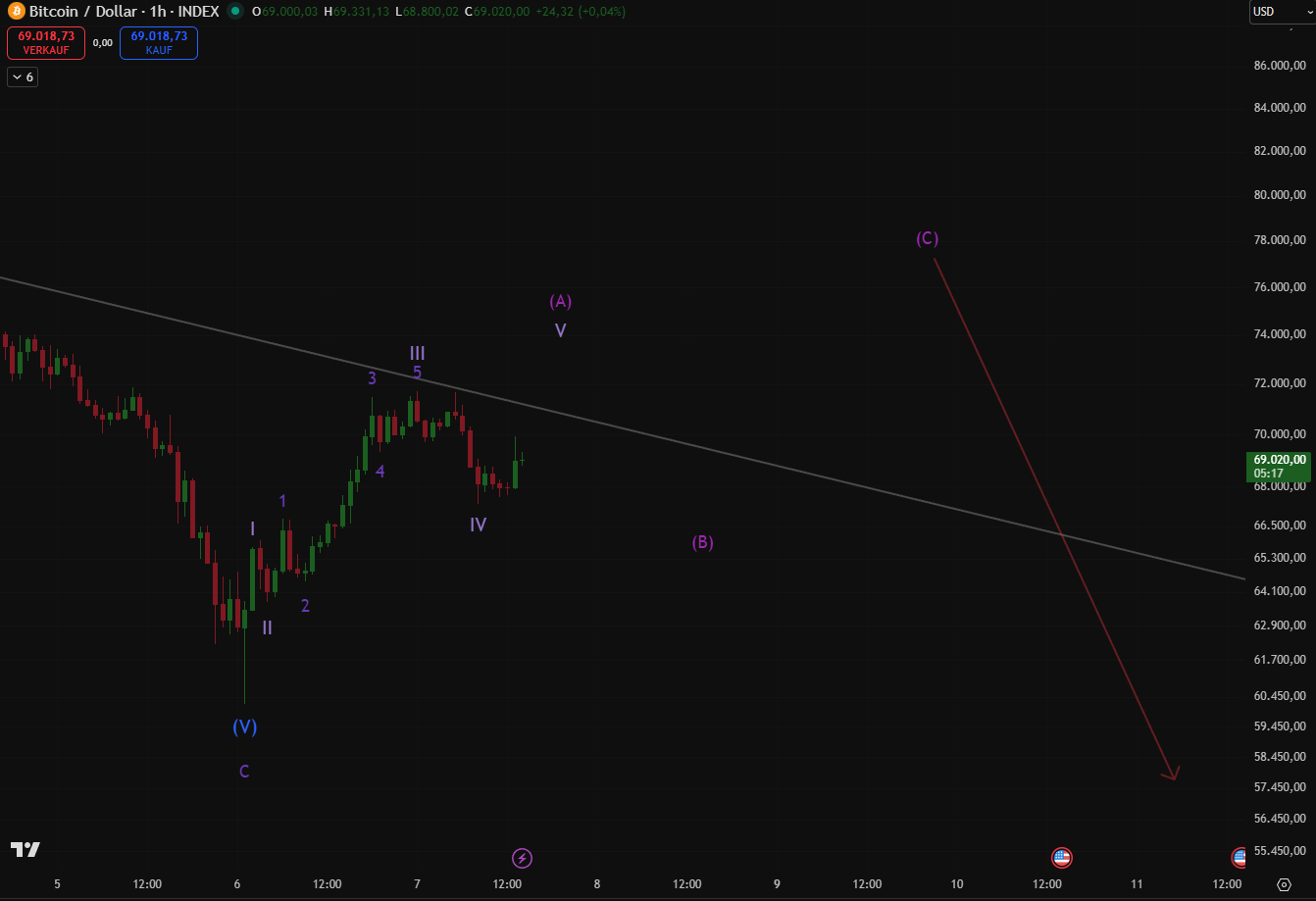This screenshot has width=1316, height=901.
Task: Select the blue (V) wave label
Action: coord(244,726)
